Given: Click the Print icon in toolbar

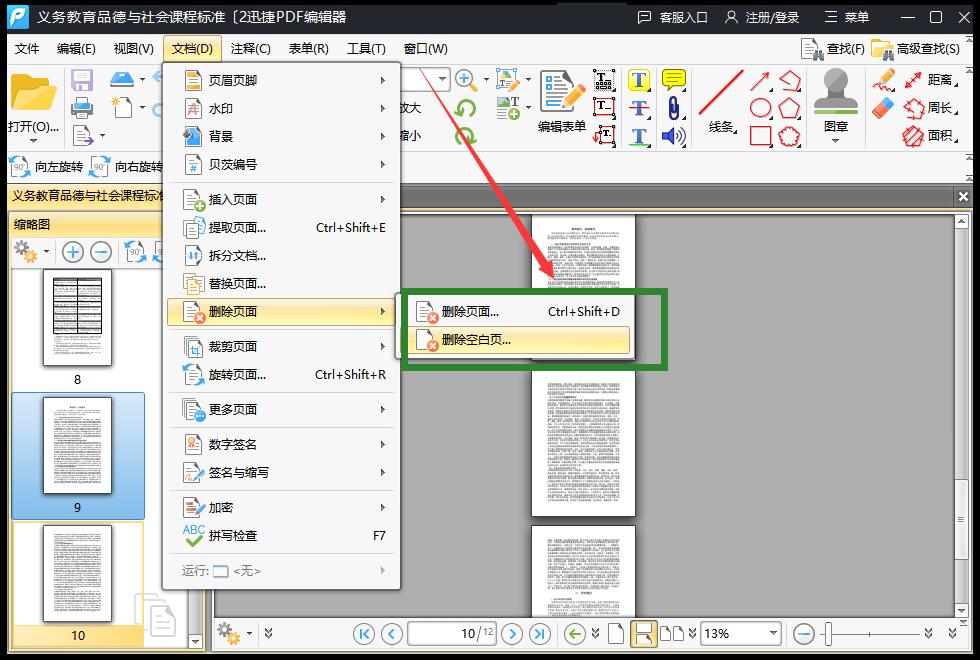Looking at the screenshot, I should (x=82, y=107).
